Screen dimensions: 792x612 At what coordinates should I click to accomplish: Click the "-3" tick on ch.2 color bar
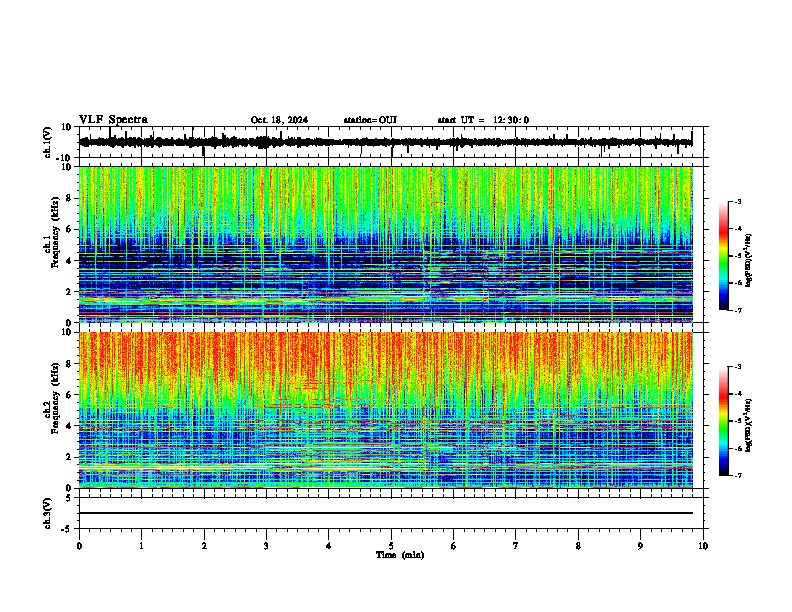[x=737, y=367]
